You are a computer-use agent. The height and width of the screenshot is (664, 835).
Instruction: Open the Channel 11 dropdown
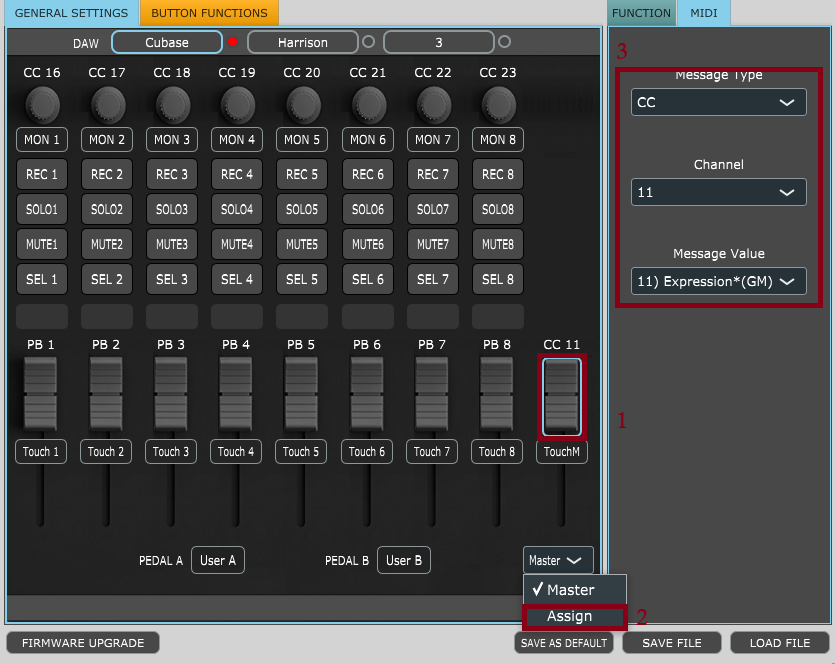point(718,192)
